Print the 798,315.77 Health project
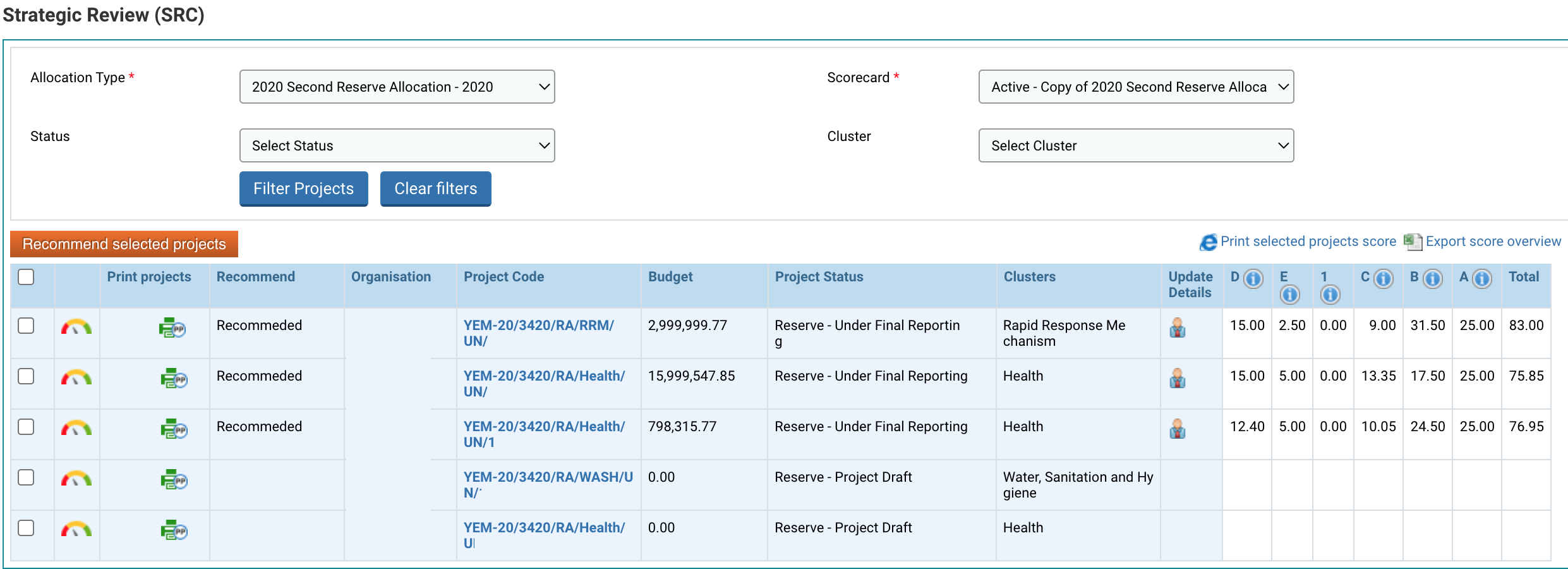Screen dimensions: 1568x569 [174, 429]
